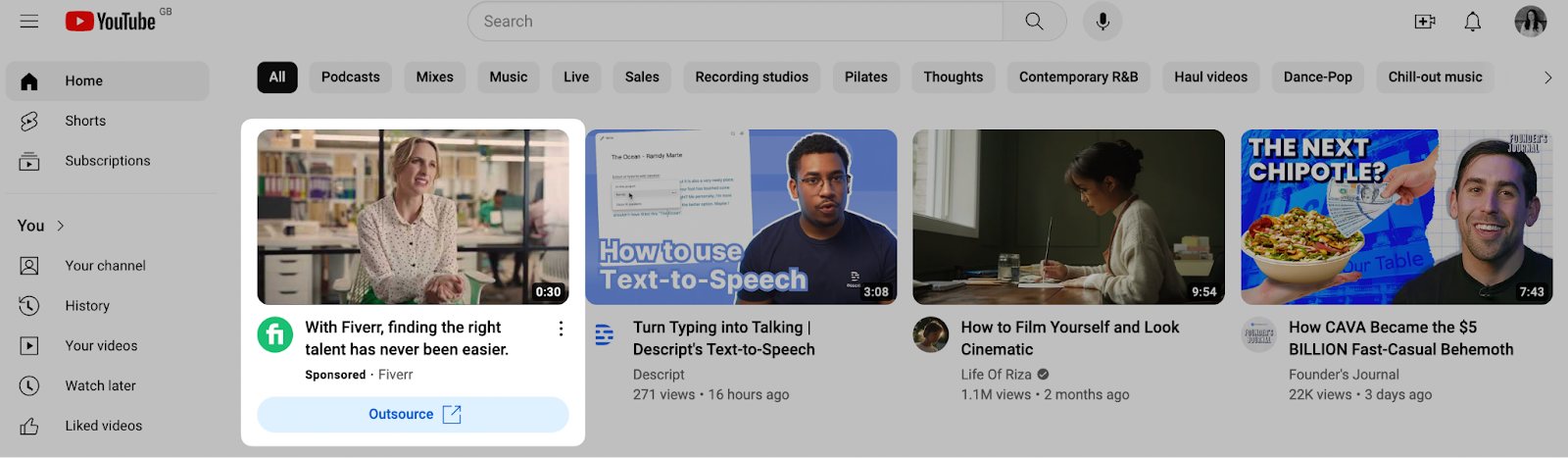Click the Watch later clock icon
Viewport: 1568px width, 458px height.
29,386
